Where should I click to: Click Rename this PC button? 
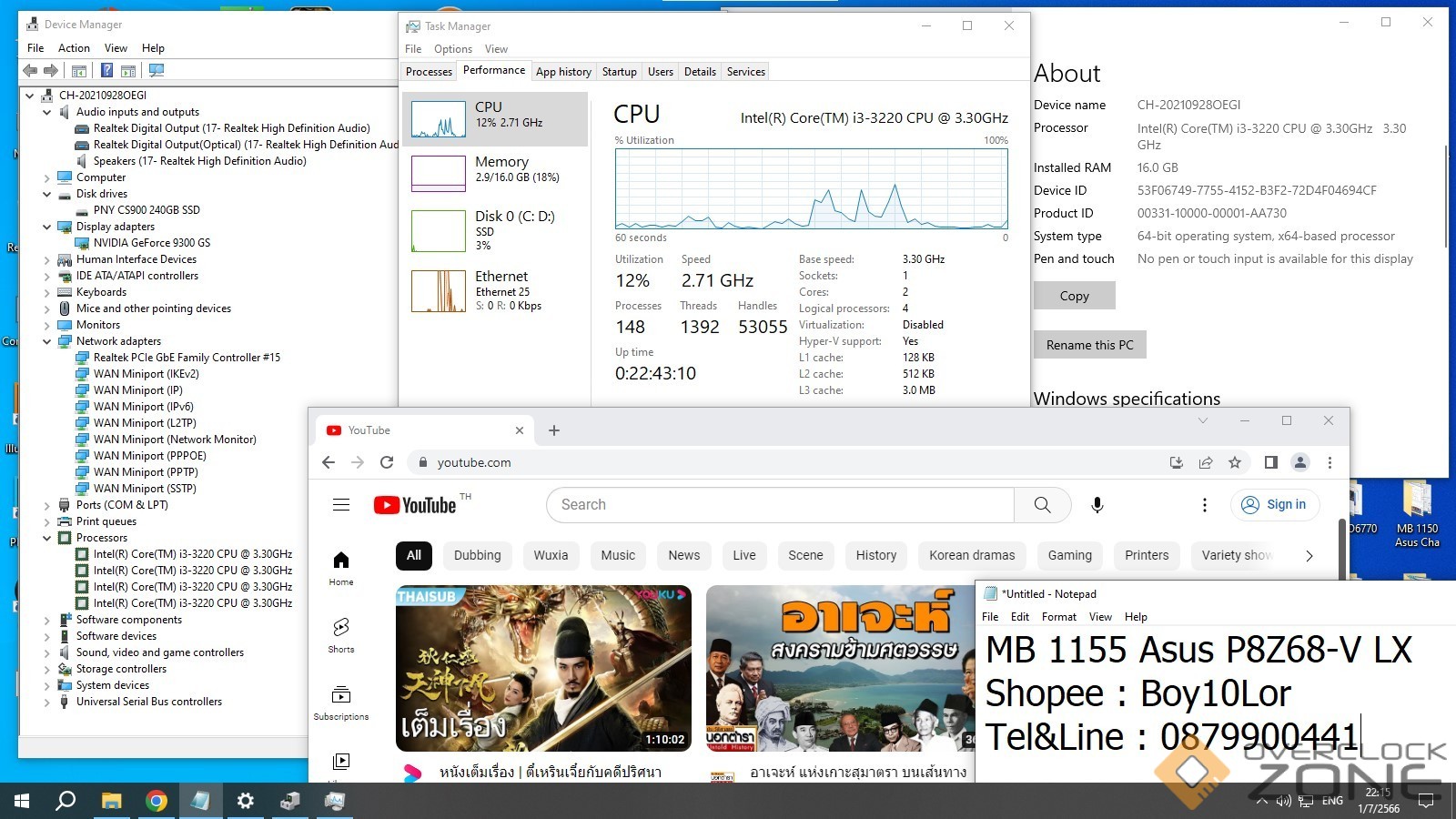(x=1089, y=345)
